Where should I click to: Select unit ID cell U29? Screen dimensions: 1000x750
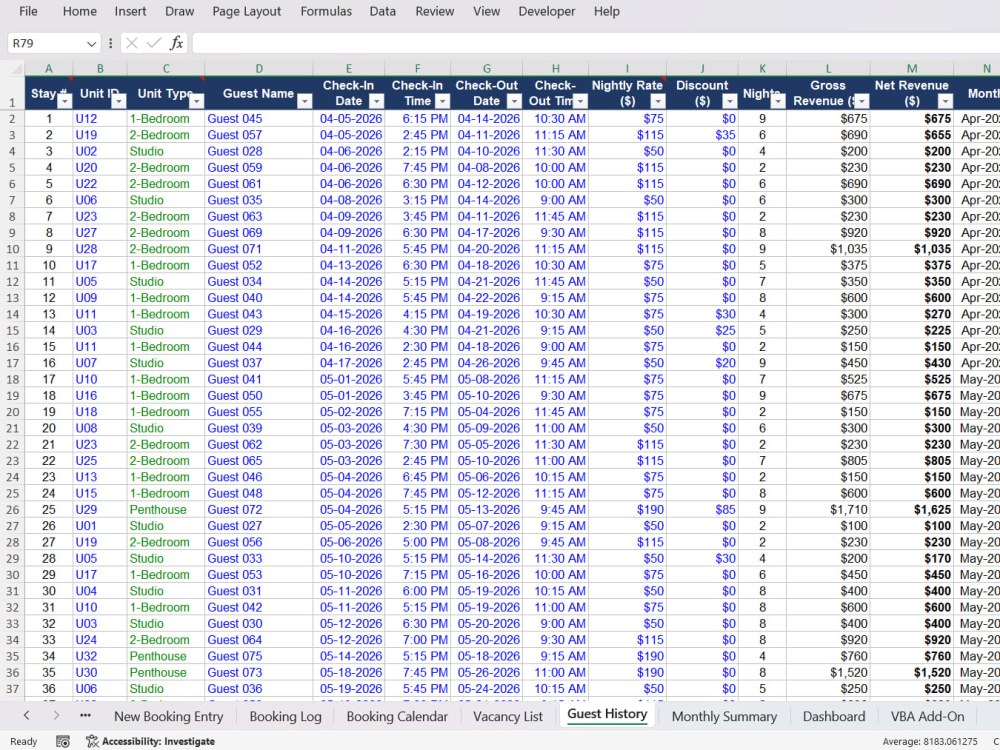[x=100, y=510]
